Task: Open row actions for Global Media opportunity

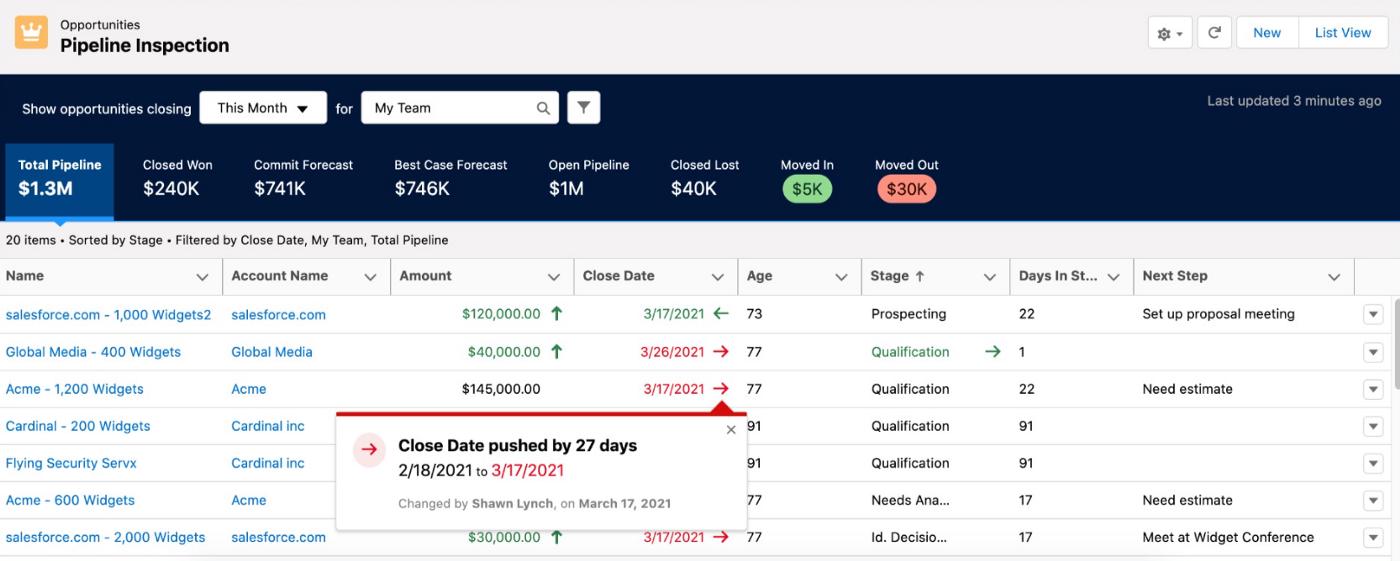Action: click(x=1372, y=352)
